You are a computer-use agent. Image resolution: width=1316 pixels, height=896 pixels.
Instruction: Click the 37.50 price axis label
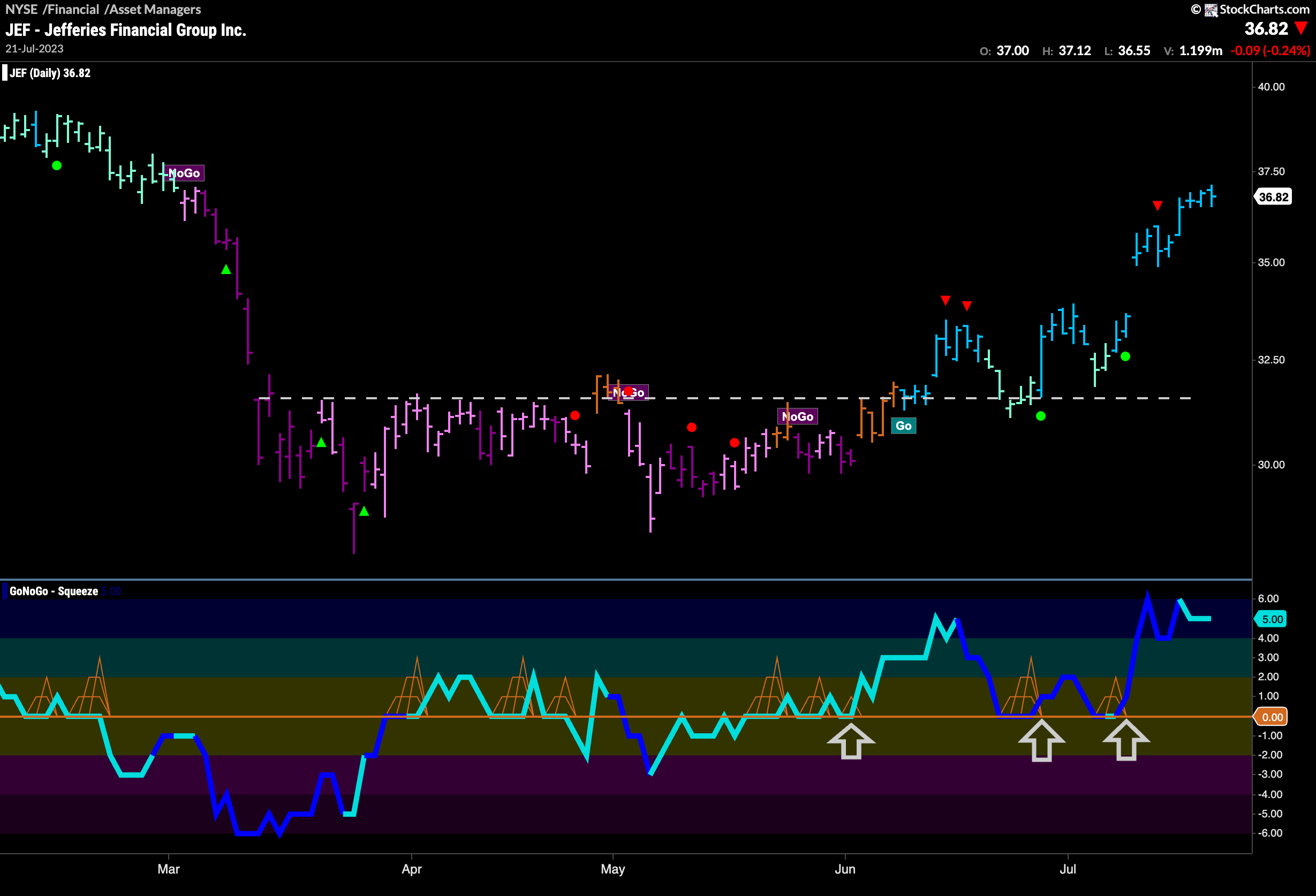click(1271, 171)
